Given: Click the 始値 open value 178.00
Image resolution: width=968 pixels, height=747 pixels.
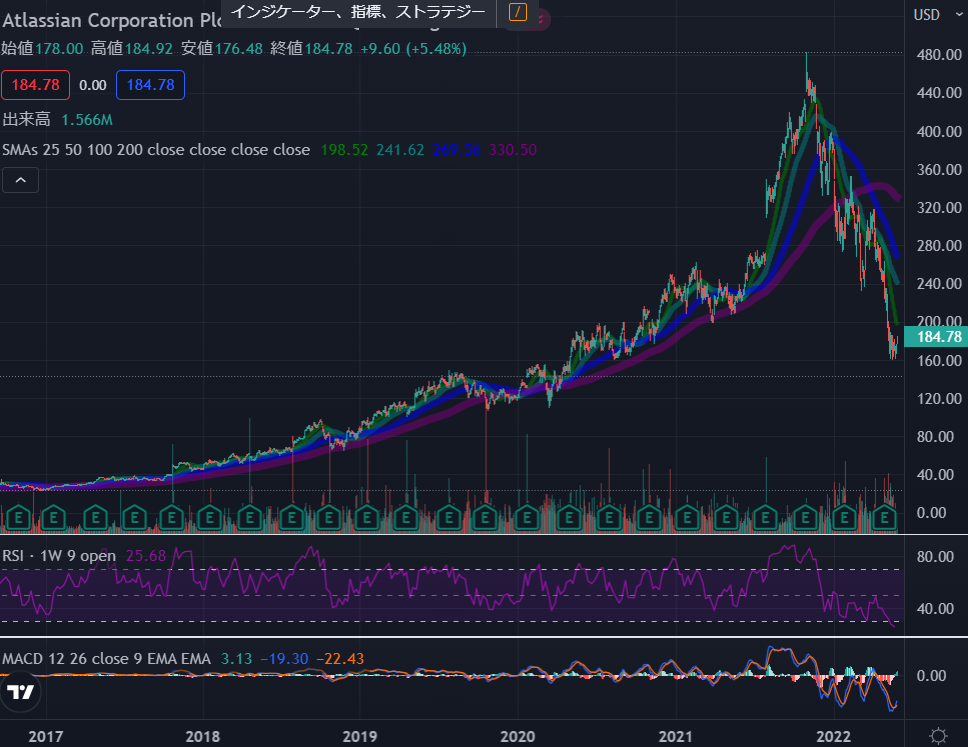Looking at the screenshot, I should [x=59, y=48].
